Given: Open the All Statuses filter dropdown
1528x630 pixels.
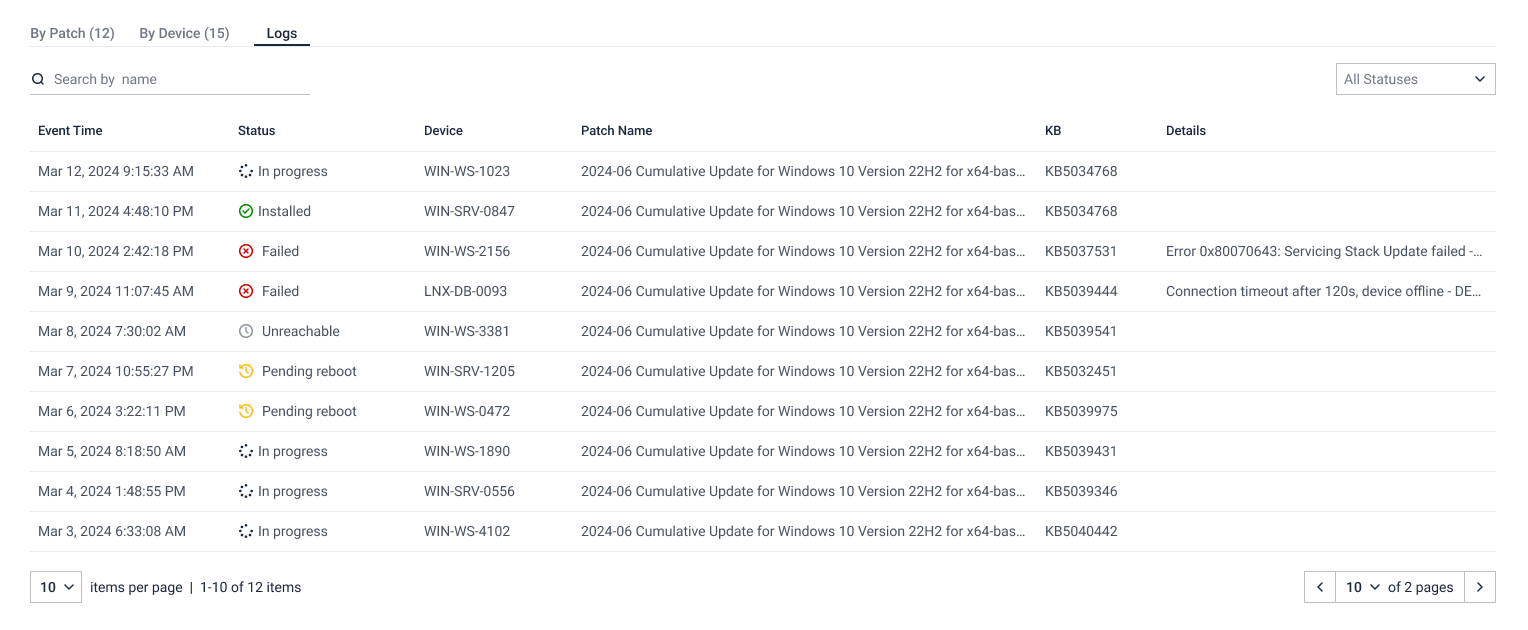Looking at the screenshot, I should [1415, 79].
